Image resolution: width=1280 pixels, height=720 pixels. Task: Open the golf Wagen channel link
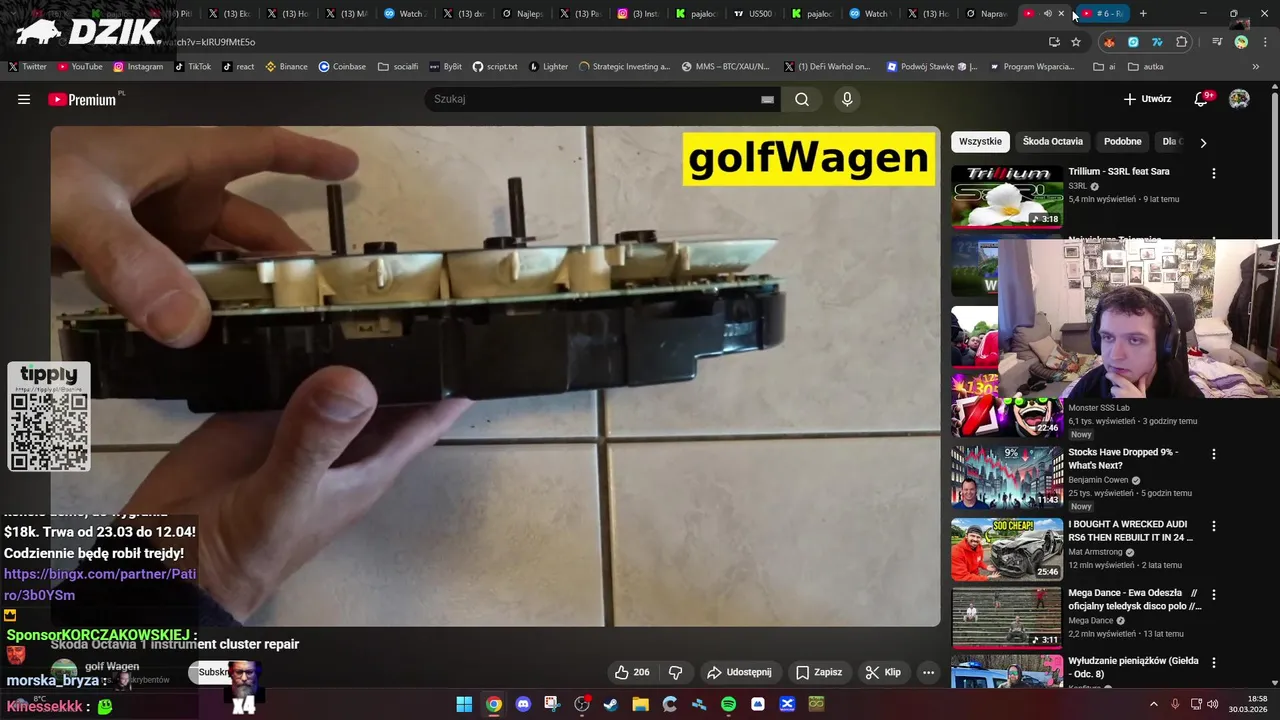[112, 666]
